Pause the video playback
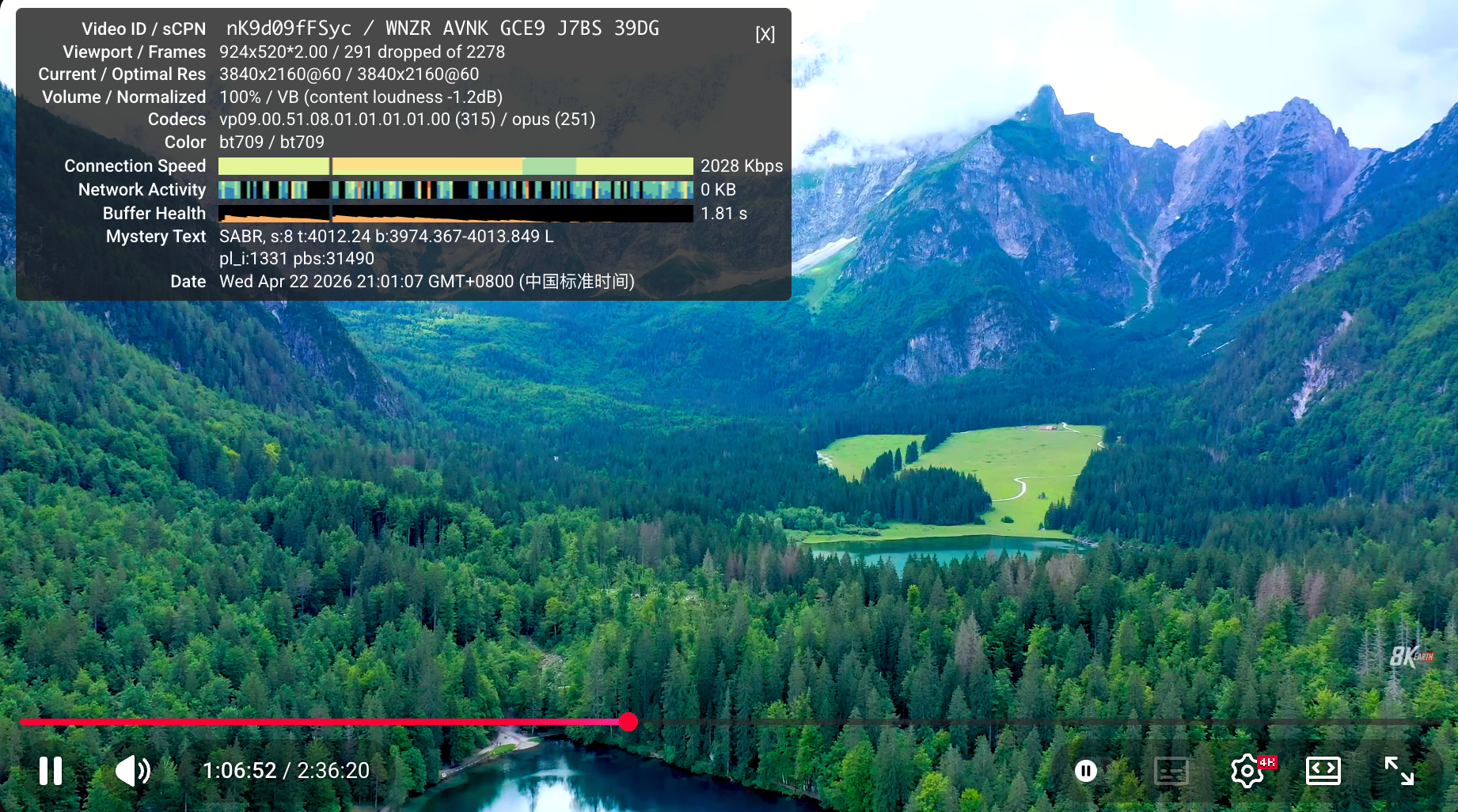Image resolution: width=1458 pixels, height=812 pixels. click(51, 770)
